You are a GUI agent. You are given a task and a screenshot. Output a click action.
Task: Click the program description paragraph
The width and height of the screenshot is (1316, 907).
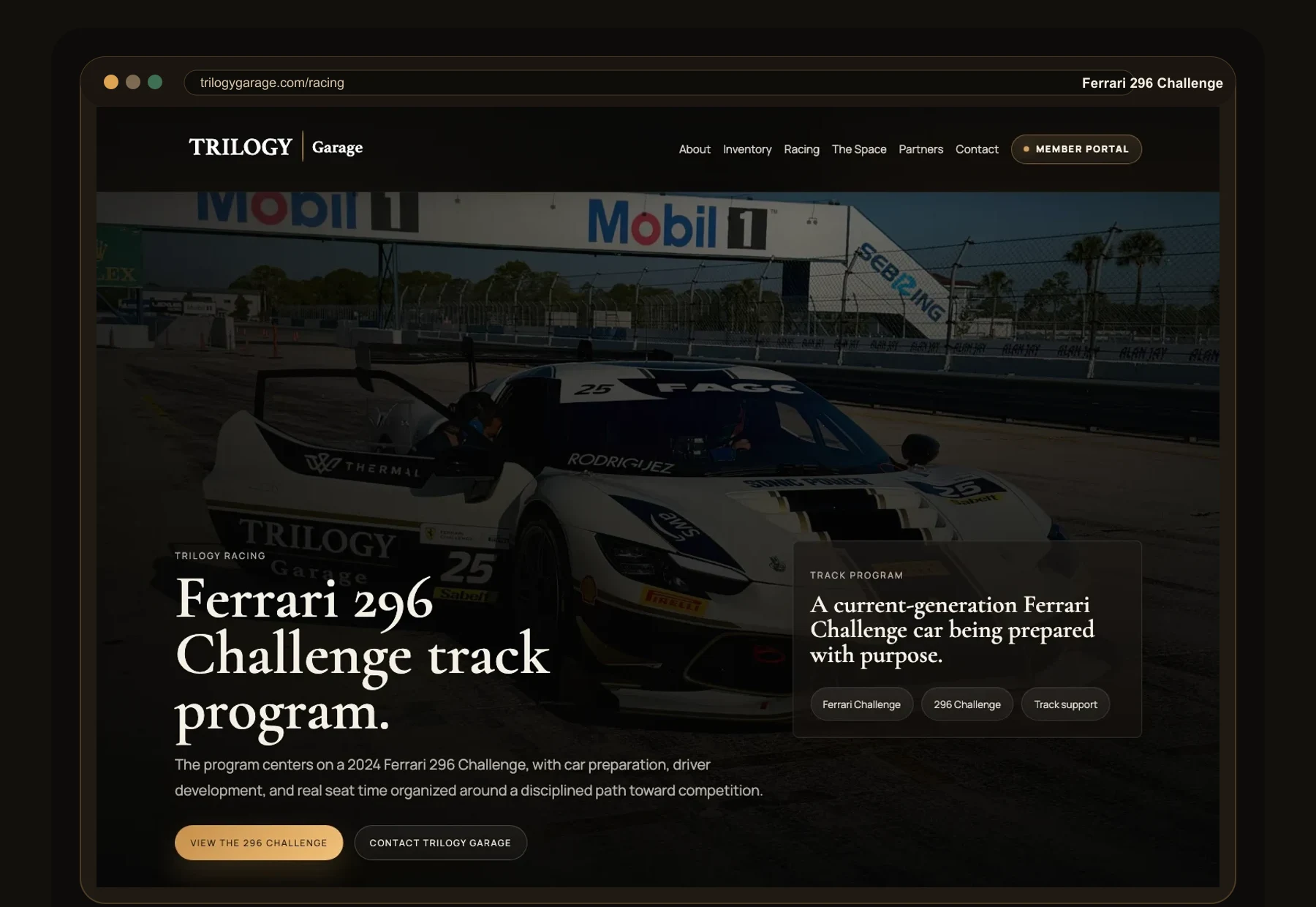point(469,778)
